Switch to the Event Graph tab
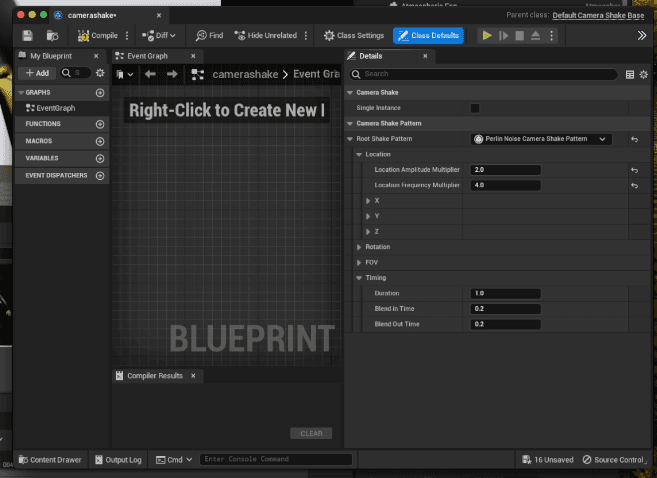The height and width of the screenshot is (478, 657). (x=147, y=56)
